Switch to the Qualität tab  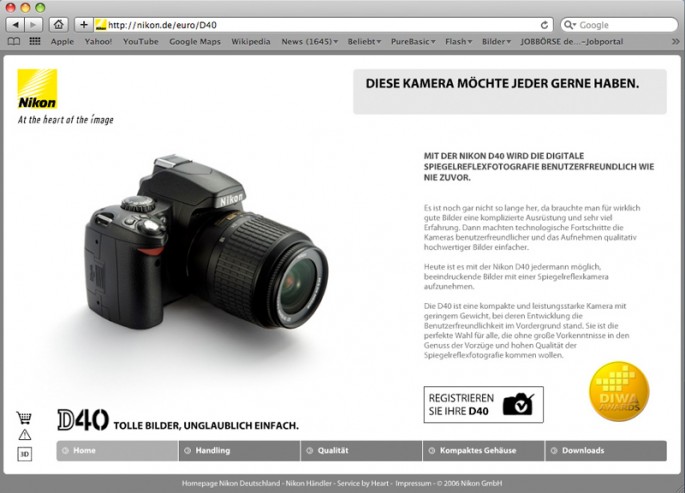click(x=362, y=451)
